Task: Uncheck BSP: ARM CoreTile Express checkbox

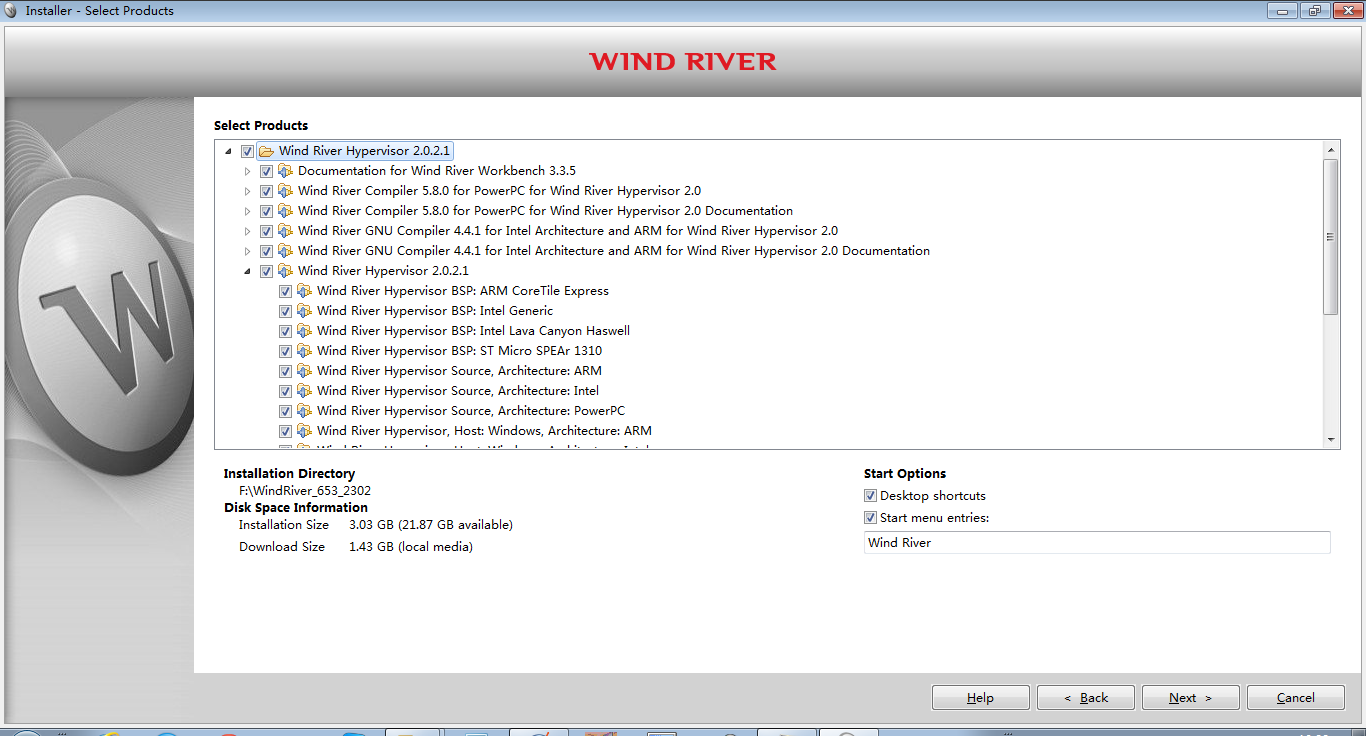Action: click(285, 291)
